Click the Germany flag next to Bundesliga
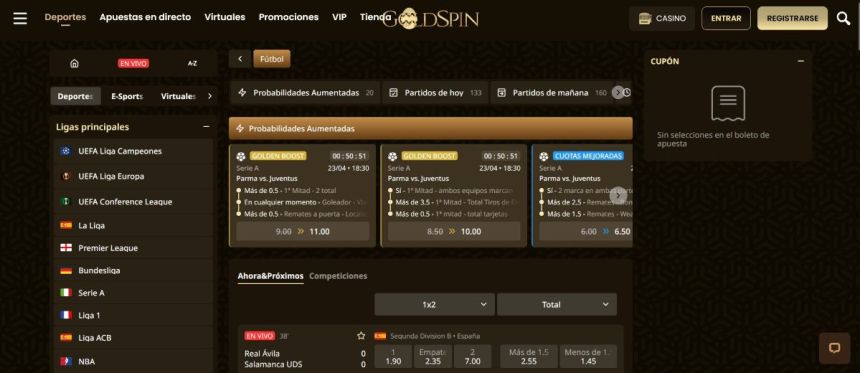Viewport: 860px width, 373px height. click(x=66, y=270)
